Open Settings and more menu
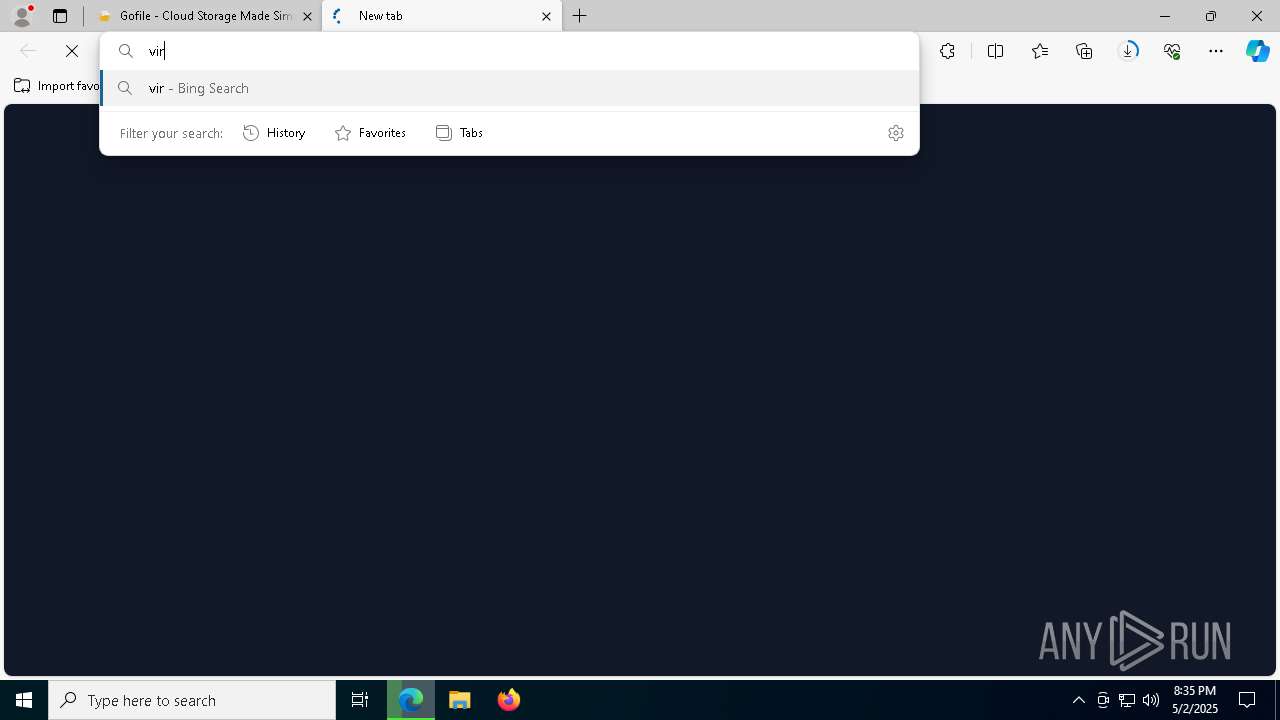Viewport: 1280px width, 720px height. (1216, 51)
